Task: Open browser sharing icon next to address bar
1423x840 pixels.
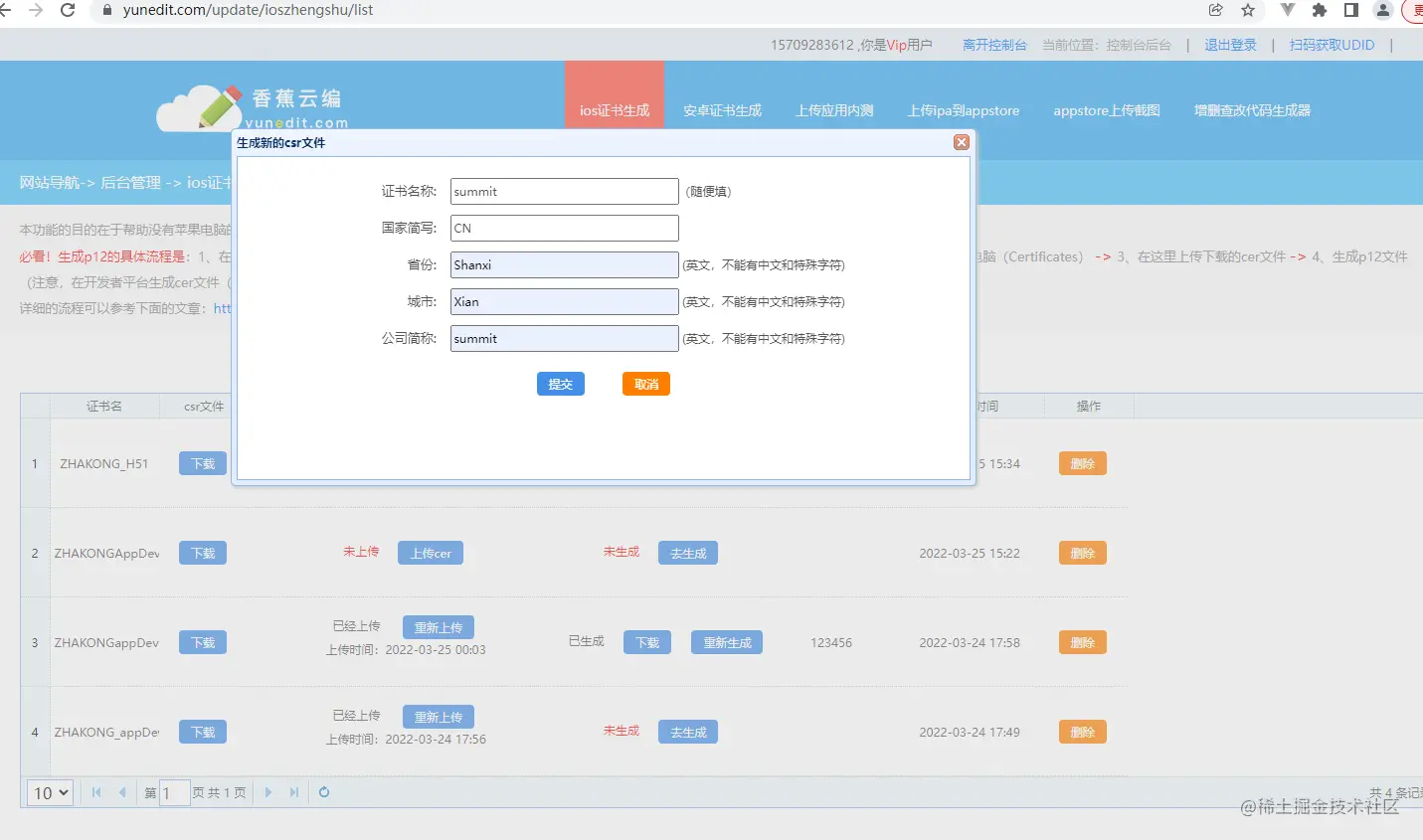Action: click(x=1214, y=11)
